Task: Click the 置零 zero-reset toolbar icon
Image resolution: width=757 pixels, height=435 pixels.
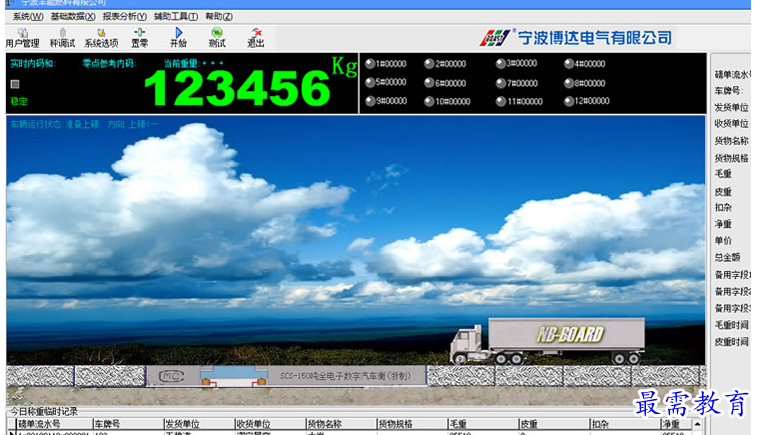Action: pyautogui.click(x=140, y=38)
